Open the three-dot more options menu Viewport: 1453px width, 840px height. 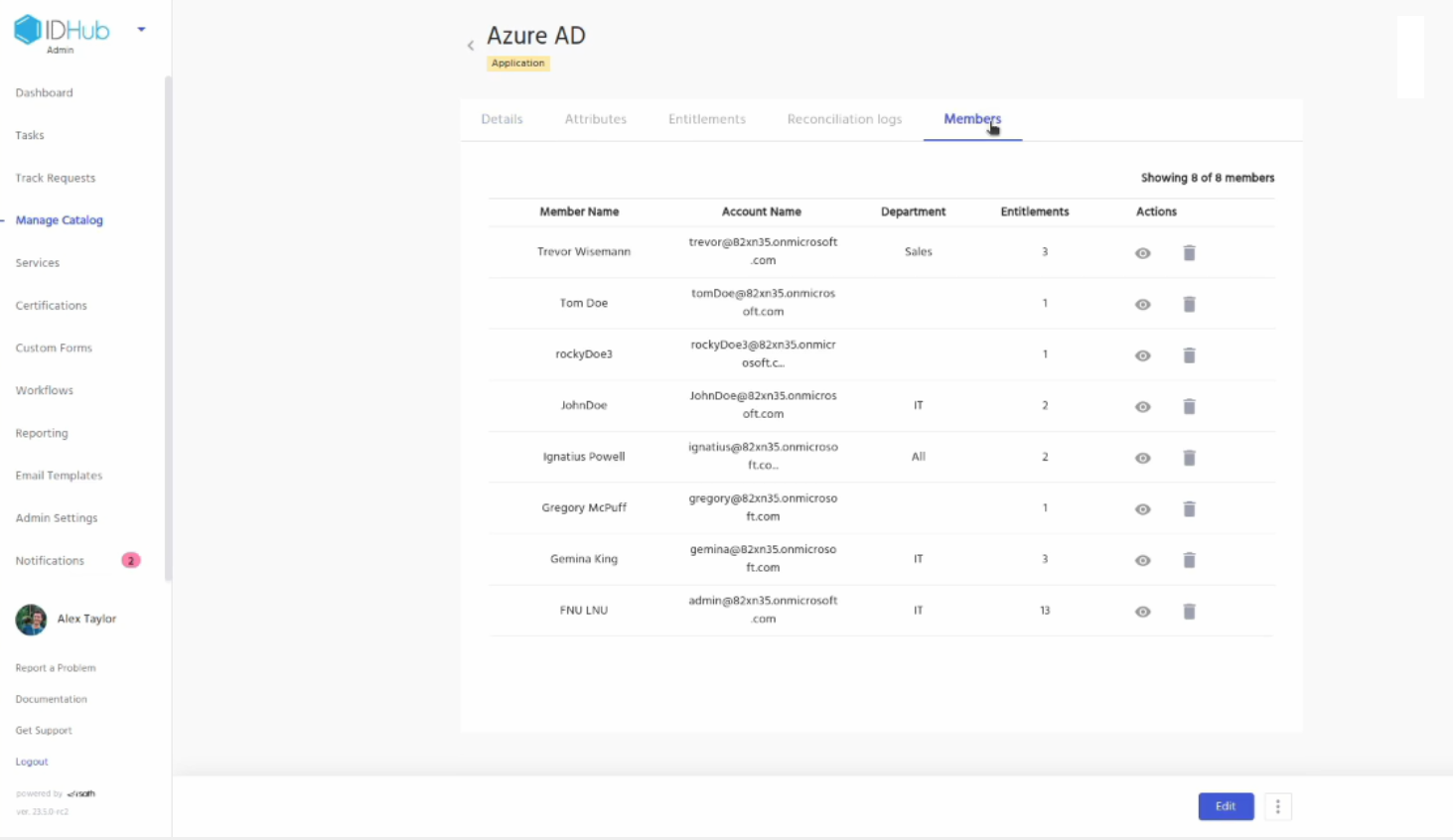click(x=1278, y=806)
